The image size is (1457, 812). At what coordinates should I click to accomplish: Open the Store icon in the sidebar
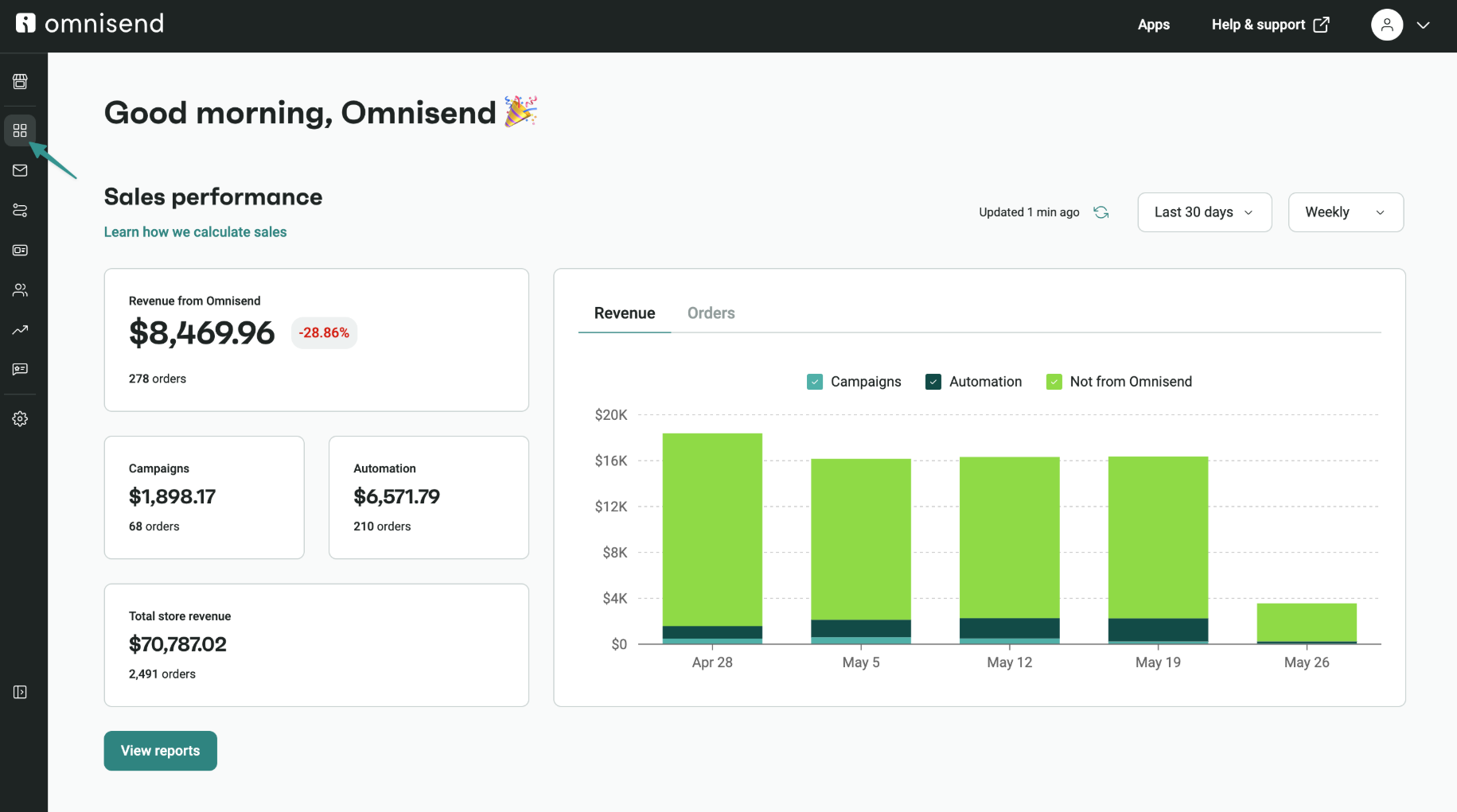pyautogui.click(x=20, y=80)
